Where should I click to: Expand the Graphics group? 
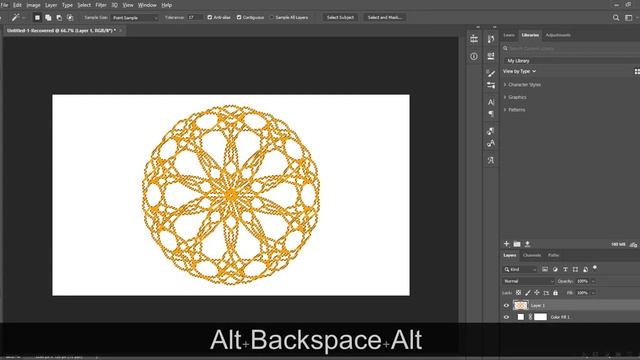tap(505, 97)
